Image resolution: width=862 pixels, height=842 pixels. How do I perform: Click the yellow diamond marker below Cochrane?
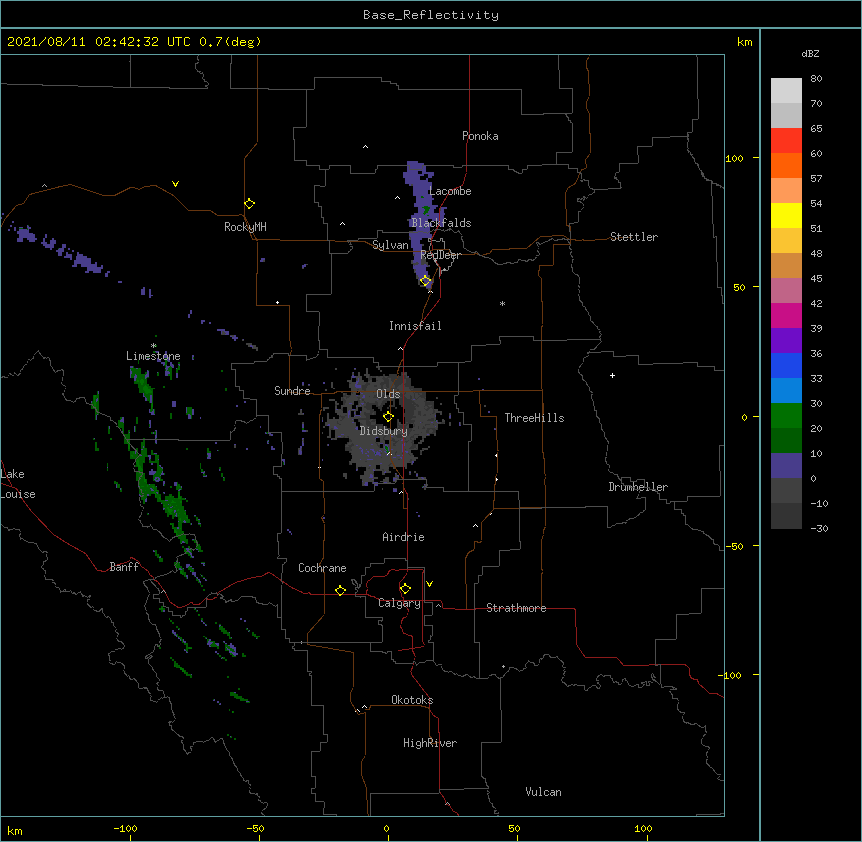340,590
